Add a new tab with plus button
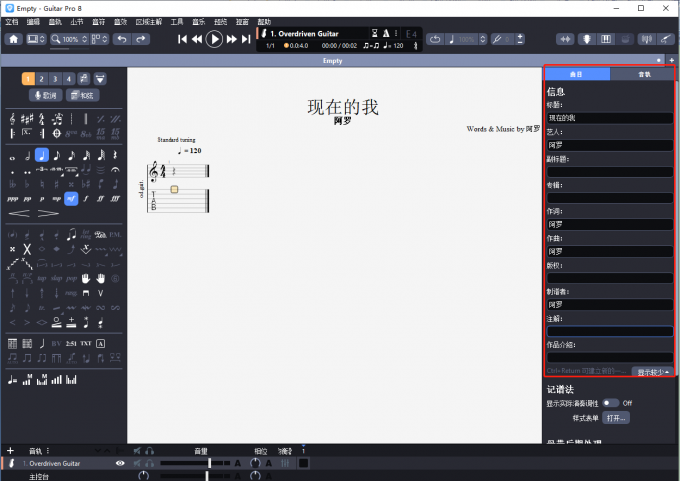Viewport: 680px width, 481px height. pyautogui.click(x=672, y=60)
